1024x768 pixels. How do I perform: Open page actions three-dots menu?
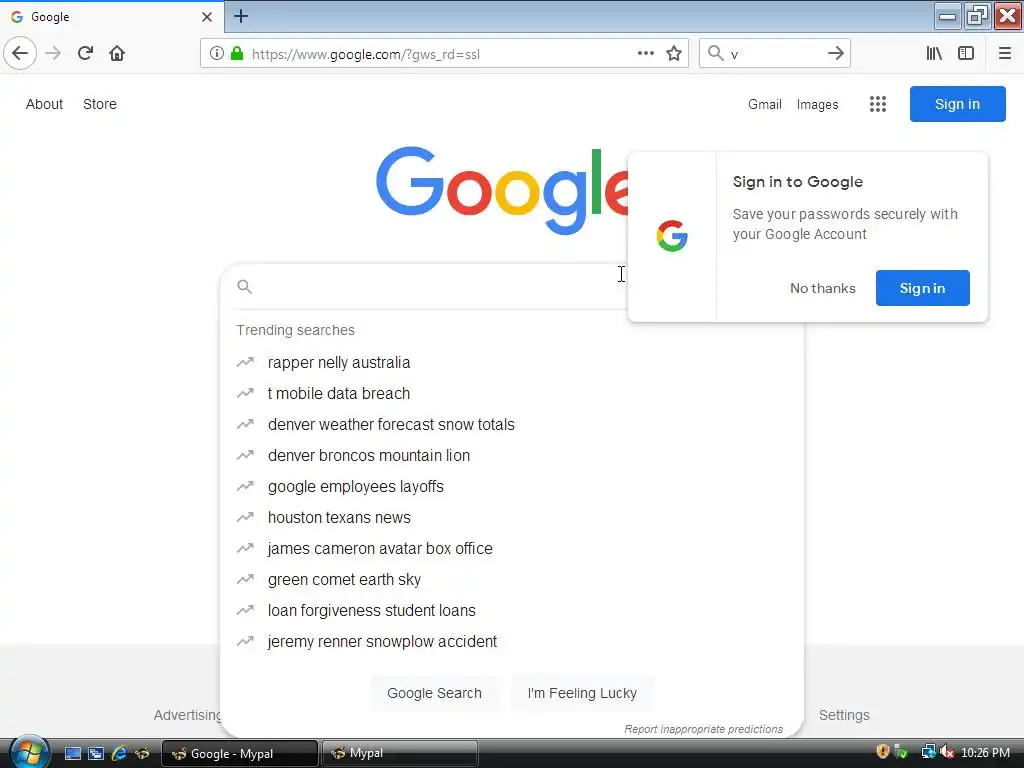pos(645,54)
